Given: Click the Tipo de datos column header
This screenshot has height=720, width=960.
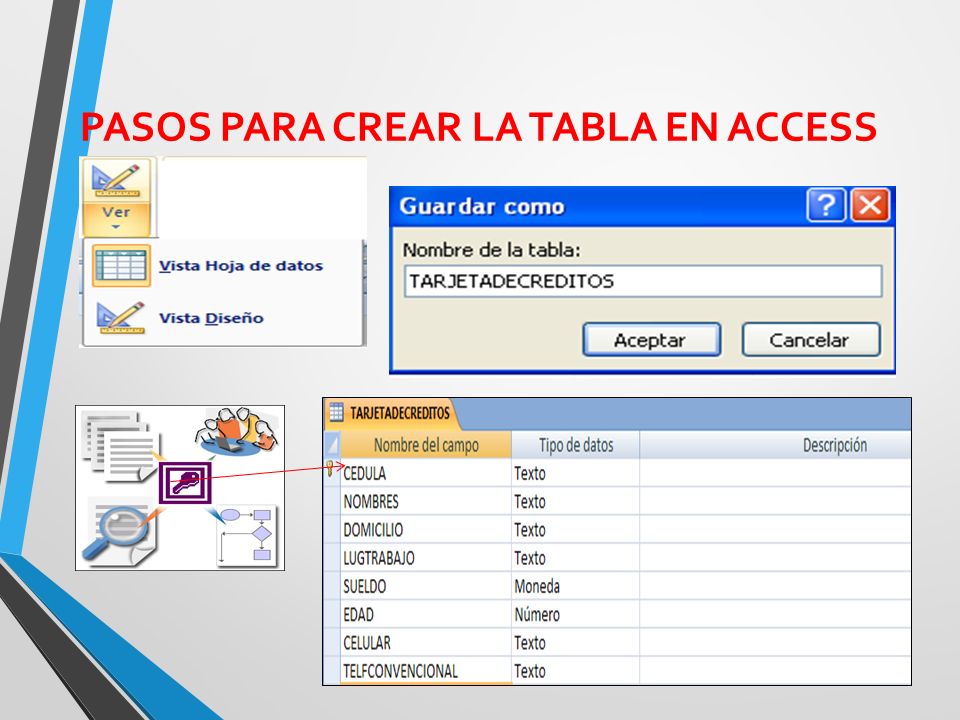Looking at the screenshot, I should [576, 445].
